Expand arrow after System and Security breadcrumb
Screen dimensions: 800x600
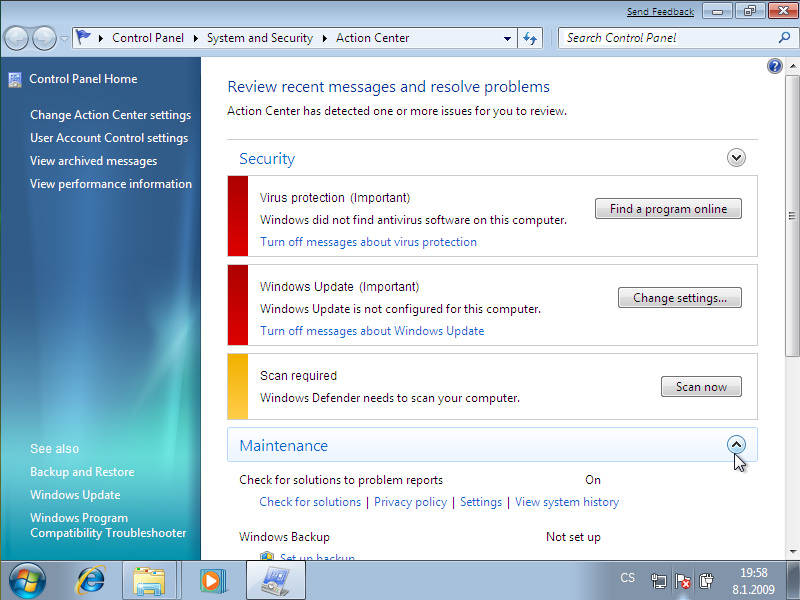point(324,38)
